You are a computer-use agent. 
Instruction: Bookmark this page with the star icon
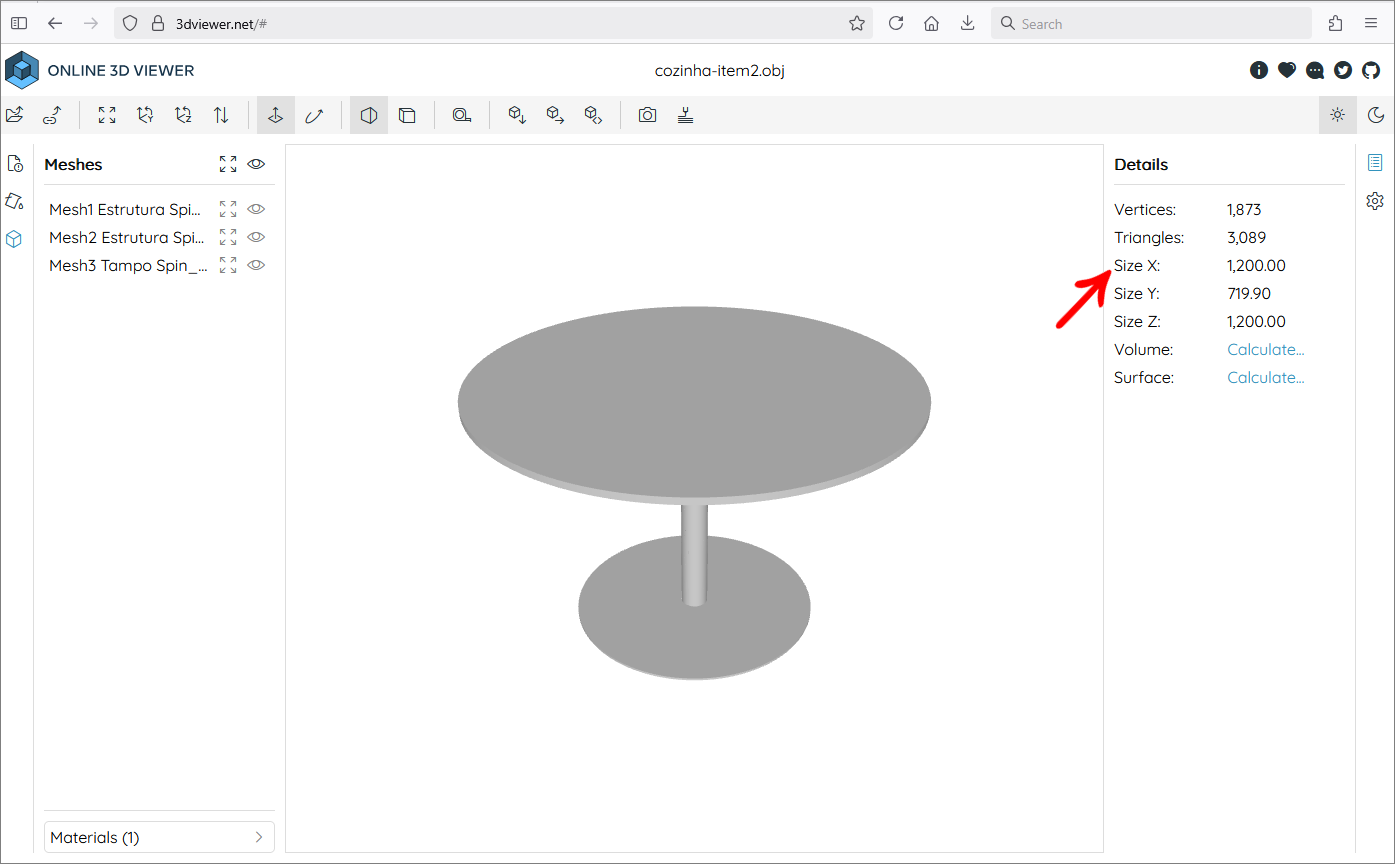point(857,23)
